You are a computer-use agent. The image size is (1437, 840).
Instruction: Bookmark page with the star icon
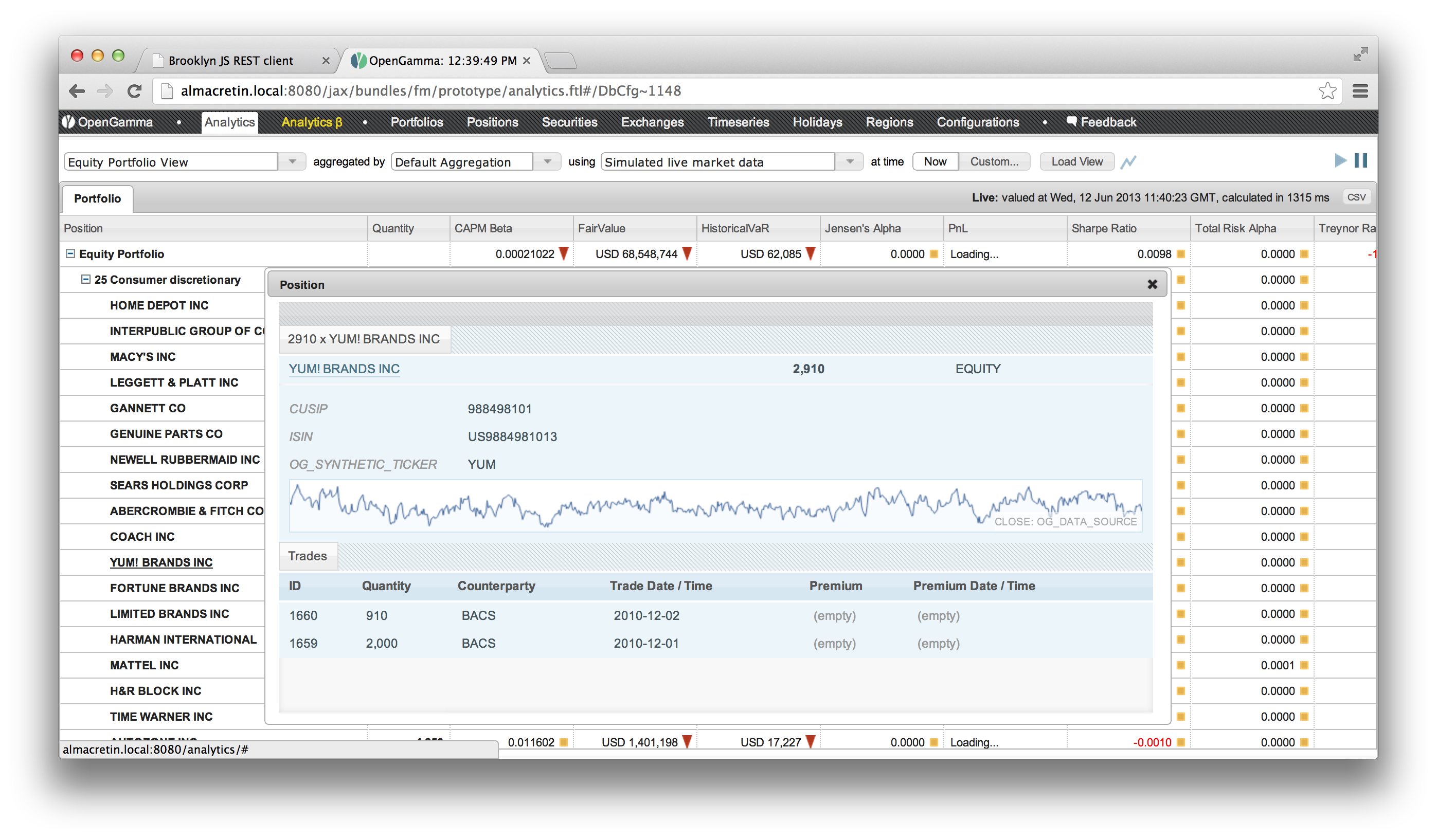click(1327, 91)
